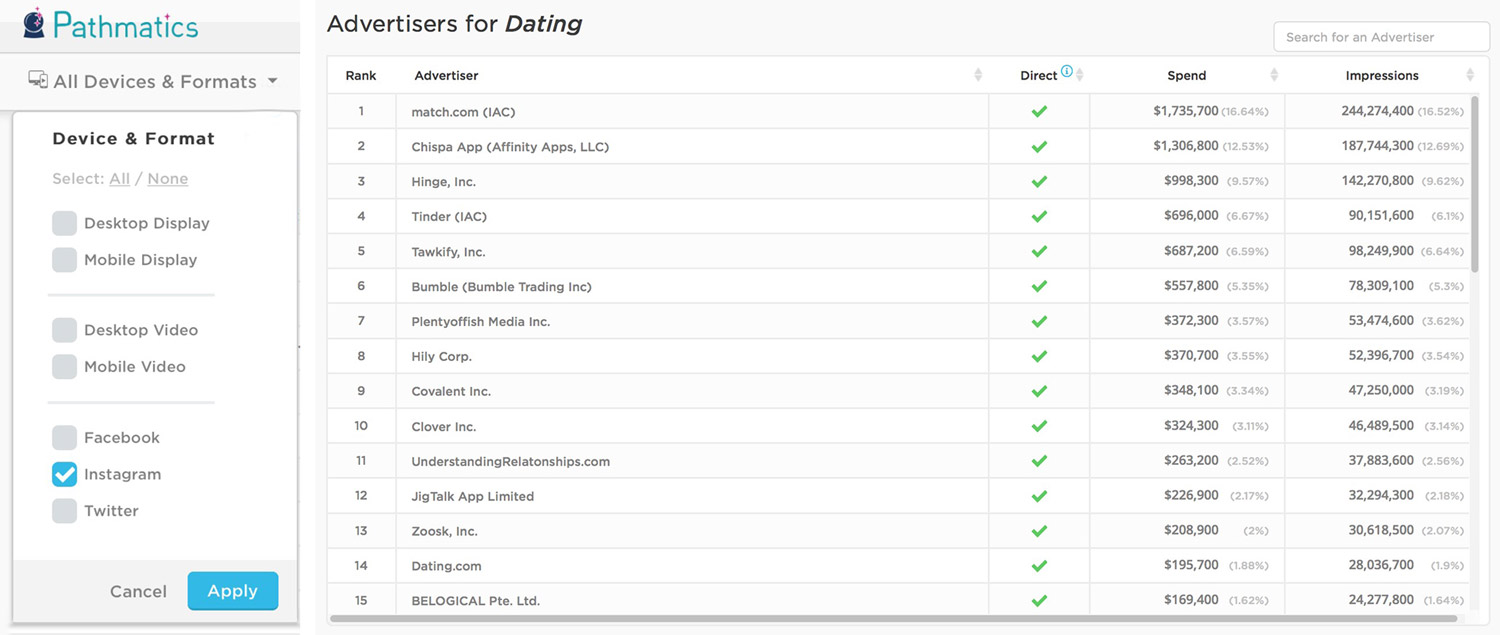The width and height of the screenshot is (1500, 635).
Task: Click the devices icon beside All Devices & Formats
Action: coord(38,81)
